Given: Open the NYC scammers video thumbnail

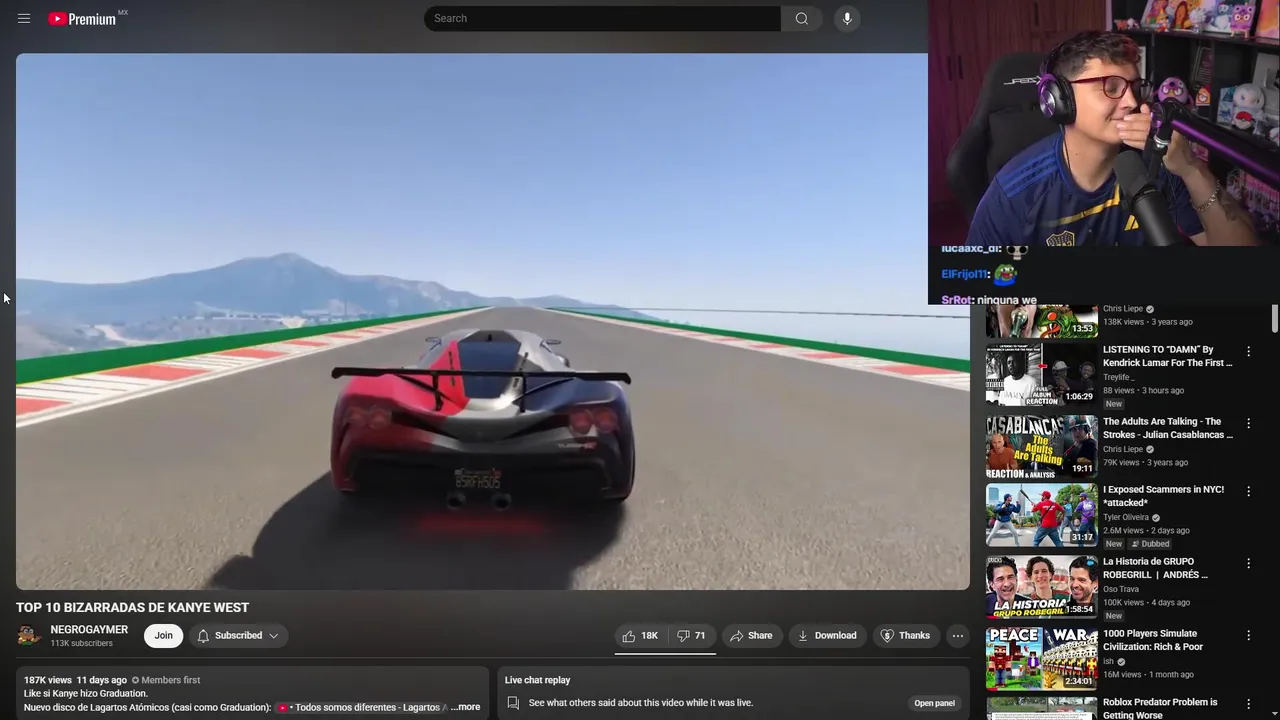Looking at the screenshot, I should point(1041,515).
